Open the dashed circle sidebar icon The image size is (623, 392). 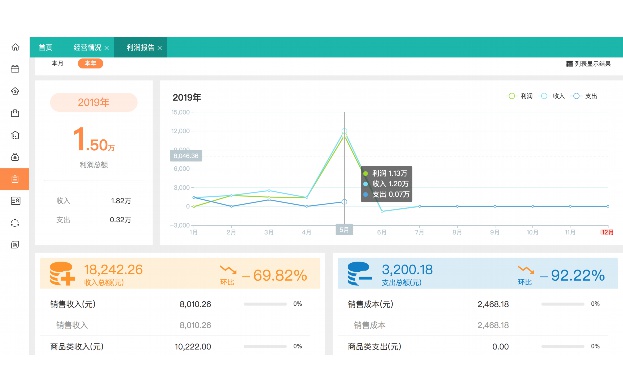(x=15, y=223)
